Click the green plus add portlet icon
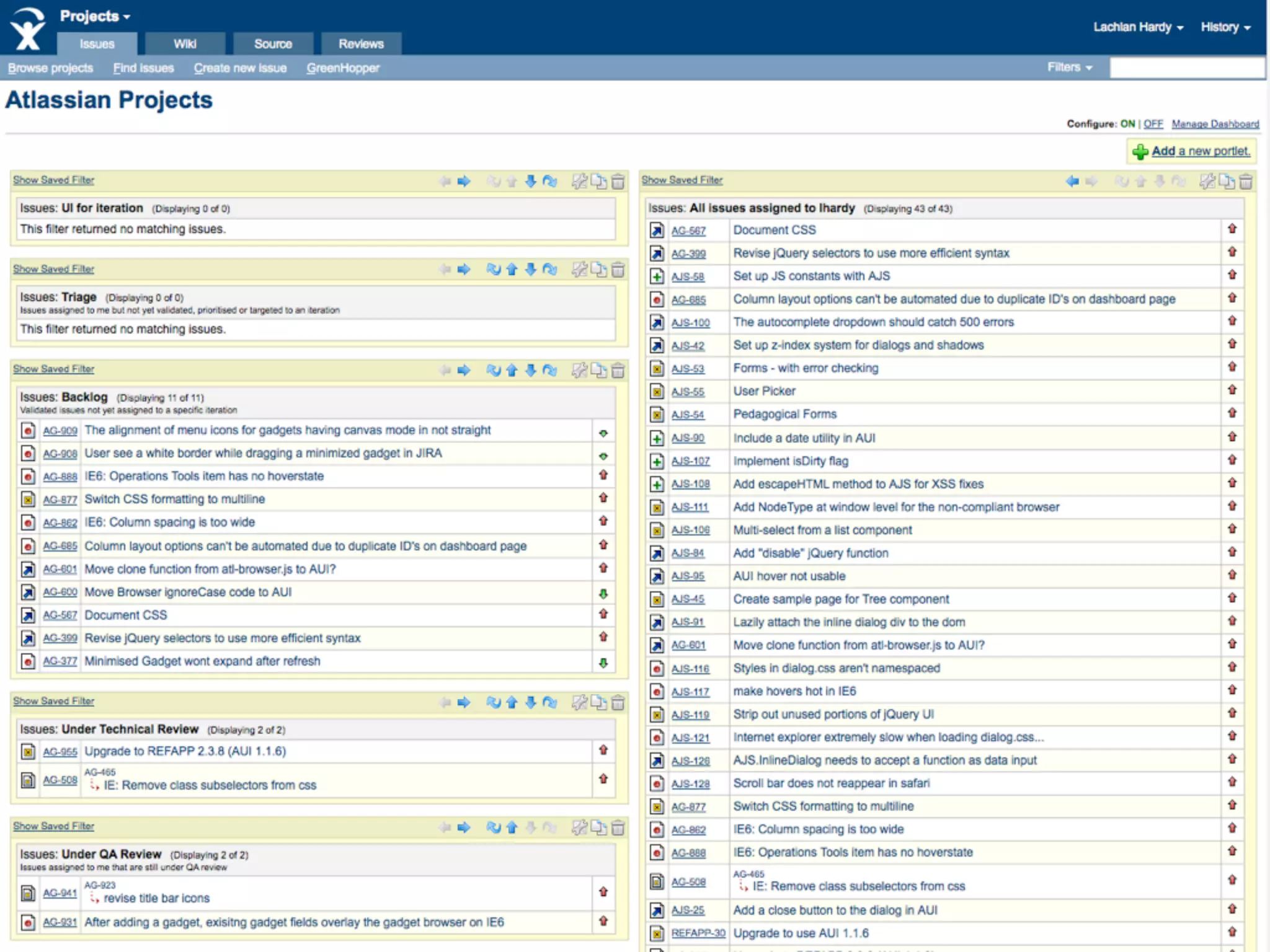 tap(1140, 151)
